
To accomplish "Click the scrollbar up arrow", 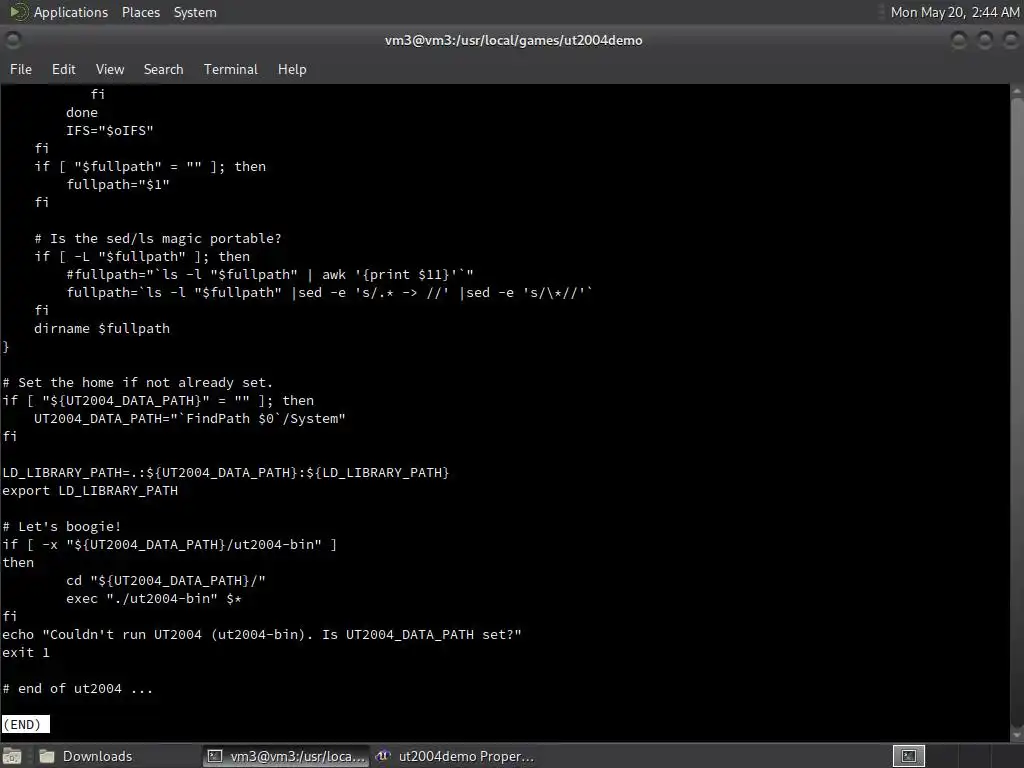I will [x=1017, y=93].
